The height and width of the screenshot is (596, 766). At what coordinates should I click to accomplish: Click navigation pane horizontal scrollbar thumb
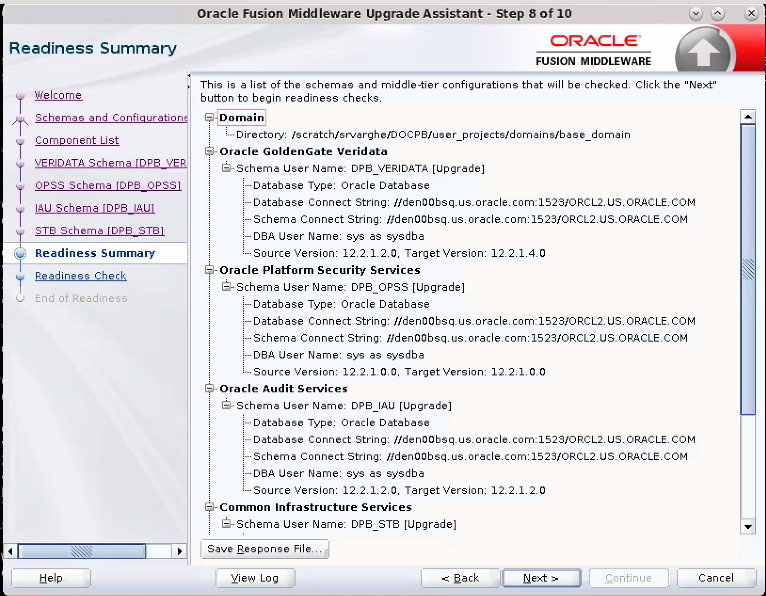point(82,551)
